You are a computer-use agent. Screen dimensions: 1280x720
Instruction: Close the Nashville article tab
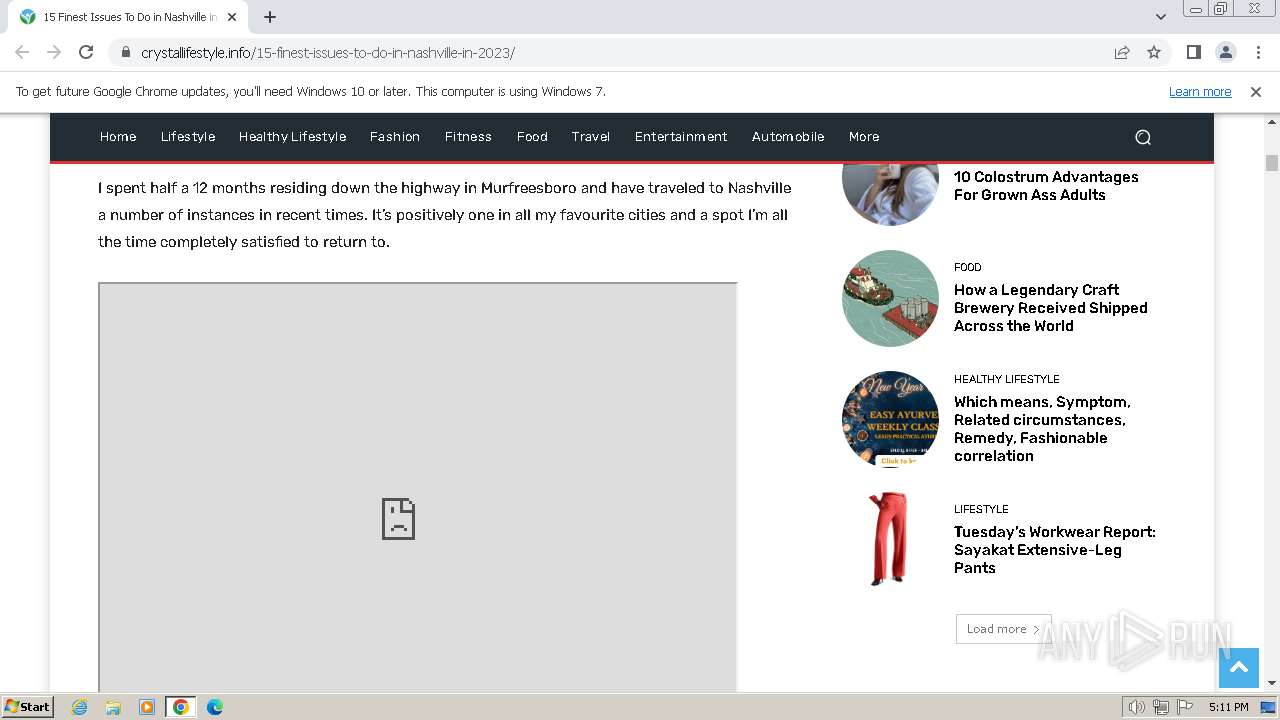click(232, 17)
